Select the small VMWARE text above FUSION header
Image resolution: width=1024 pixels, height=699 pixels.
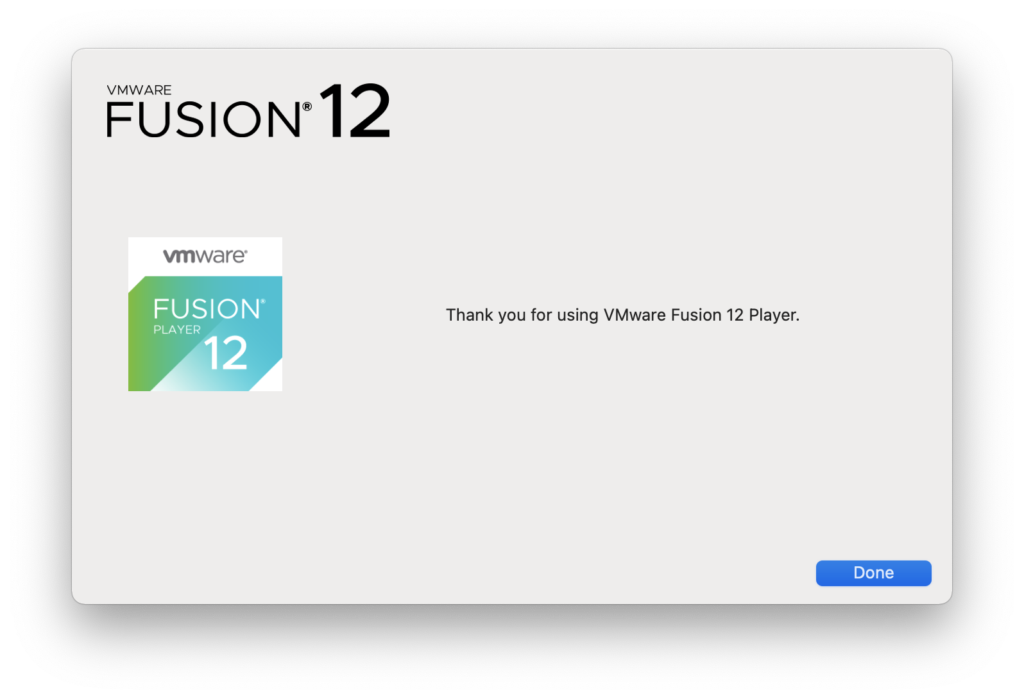[x=139, y=90]
